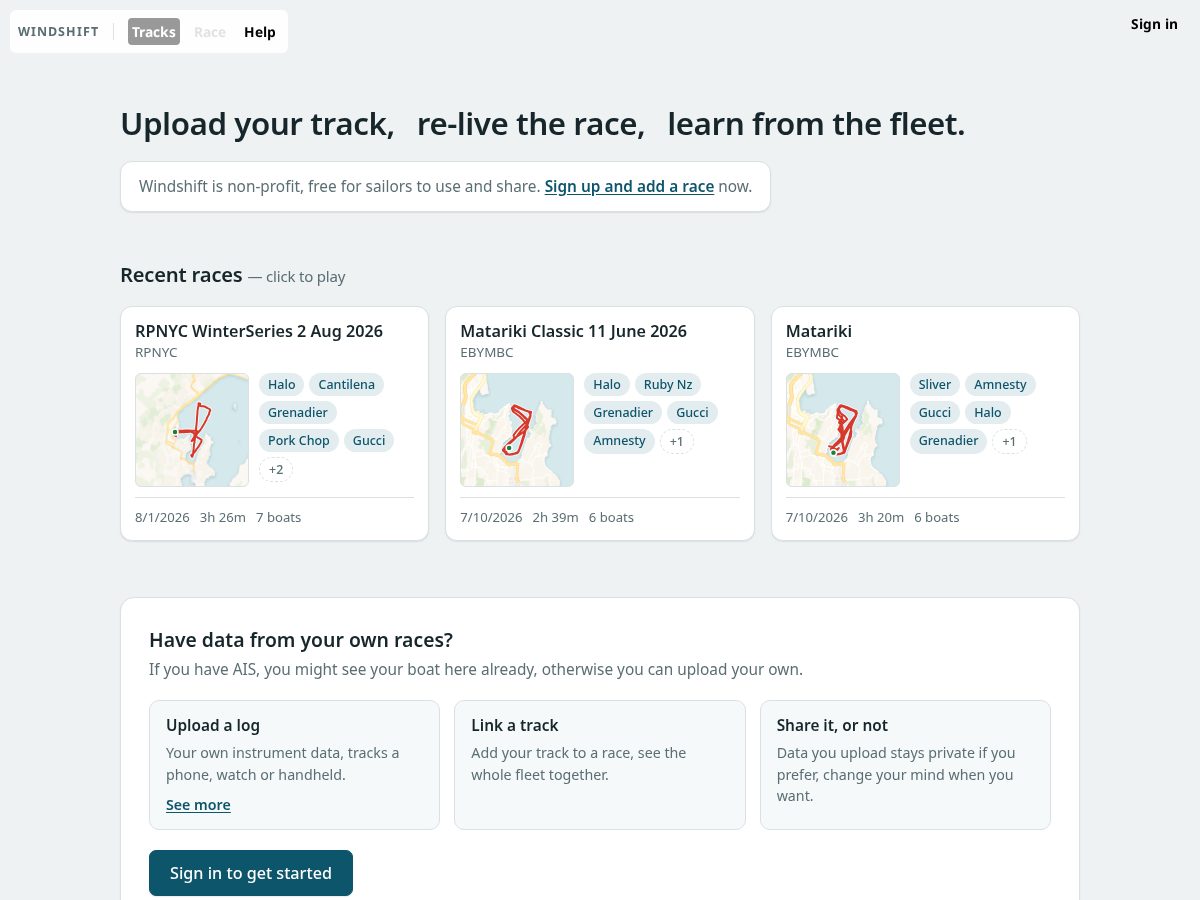The height and width of the screenshot is (900, 1200).
Task: Click the WINDSHIFT logo
Action: point(59,32)
